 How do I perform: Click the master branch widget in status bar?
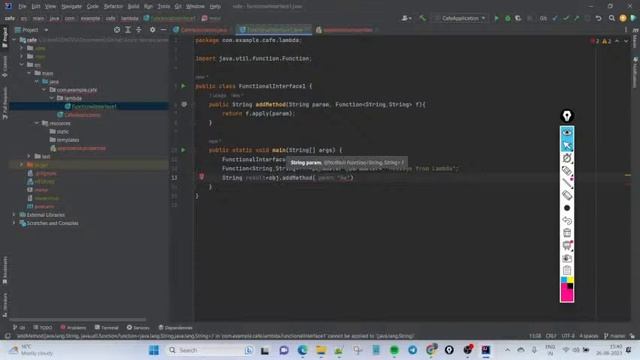(x=615, y=336)
